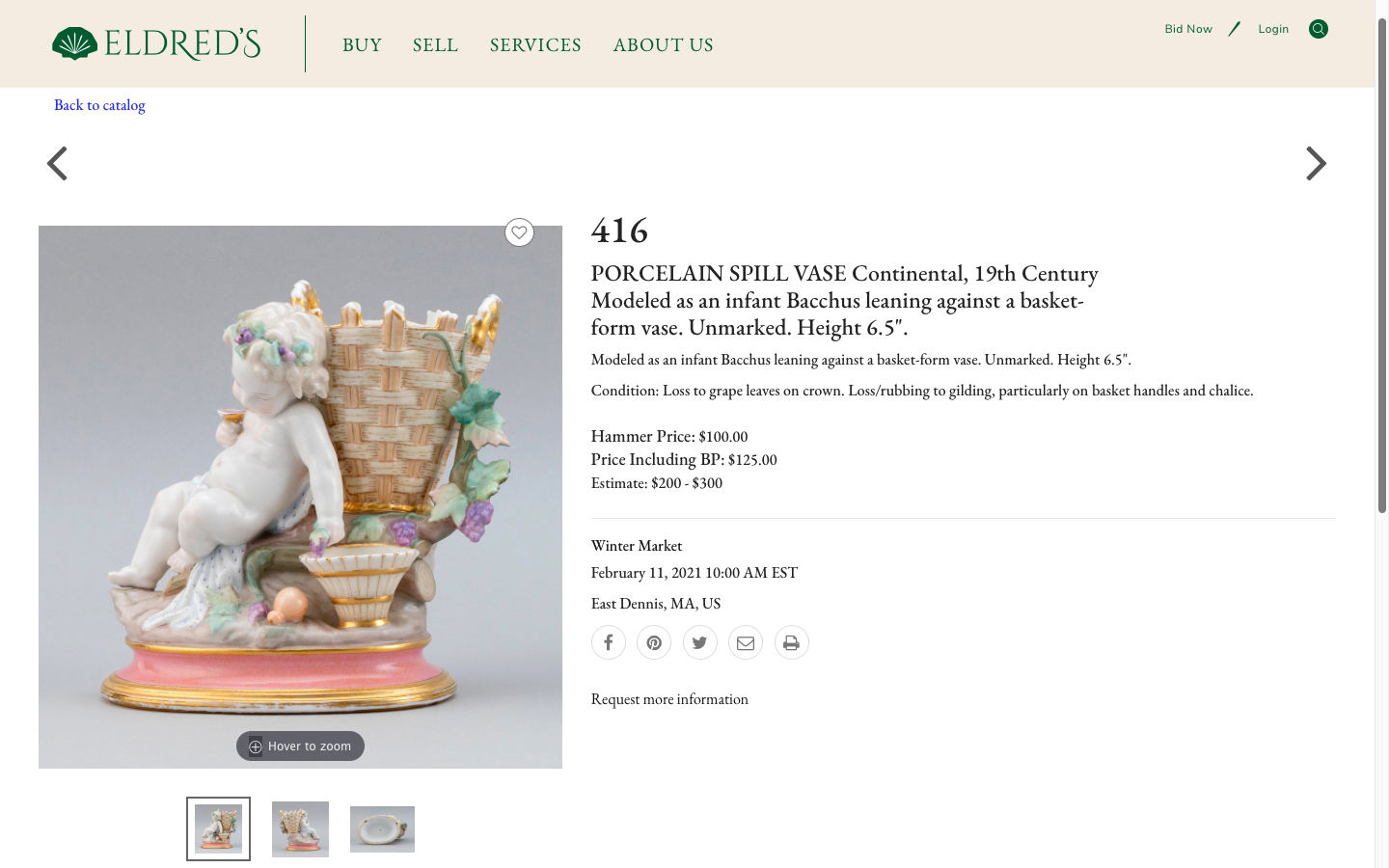Select the second vase thumbnail
Screen dimensions: 1389x868
pos(300,829)
